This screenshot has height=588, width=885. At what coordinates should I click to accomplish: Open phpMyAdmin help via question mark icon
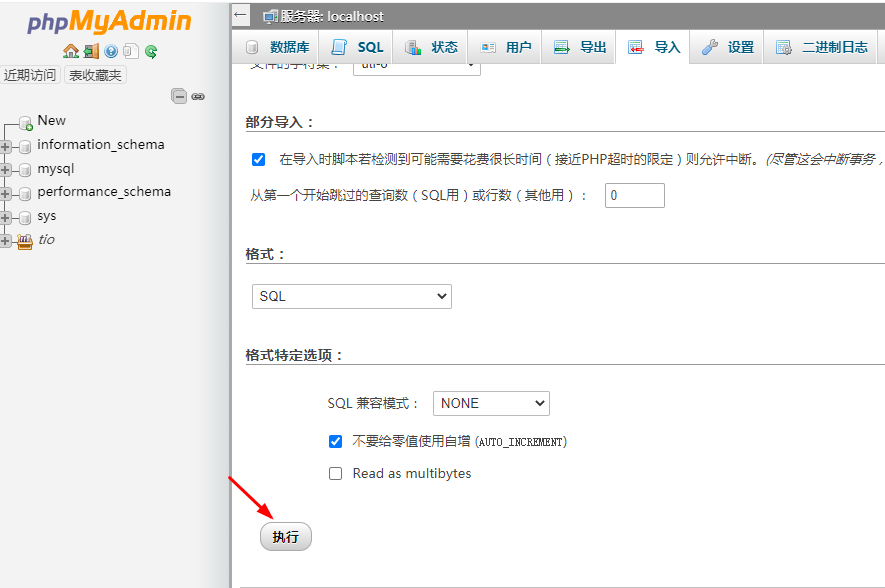pos(110,48)
